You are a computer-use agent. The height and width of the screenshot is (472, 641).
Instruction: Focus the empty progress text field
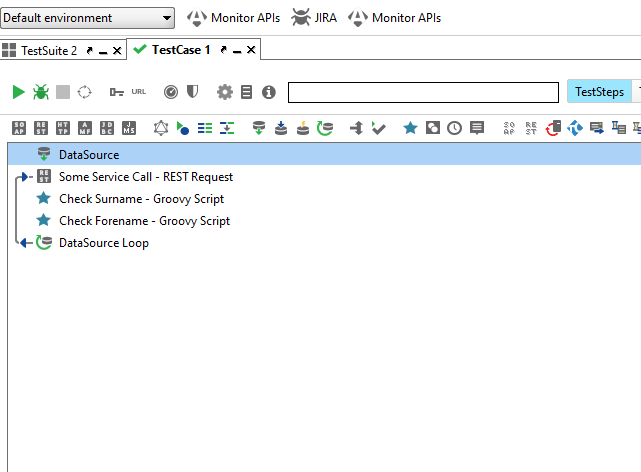(x=423, y=92)
